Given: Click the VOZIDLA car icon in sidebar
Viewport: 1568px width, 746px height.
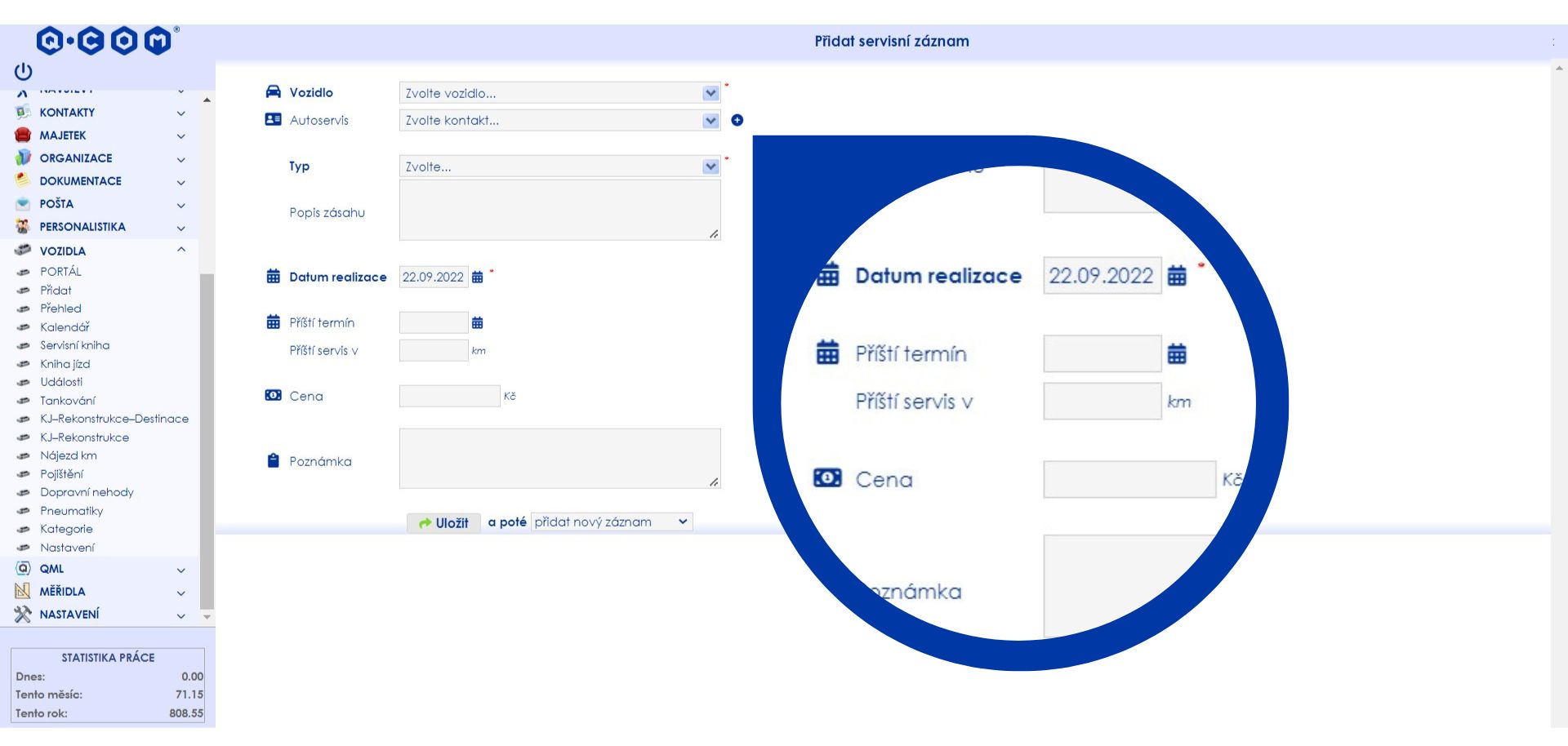Looking at the screenshot, I should (23, 251).
